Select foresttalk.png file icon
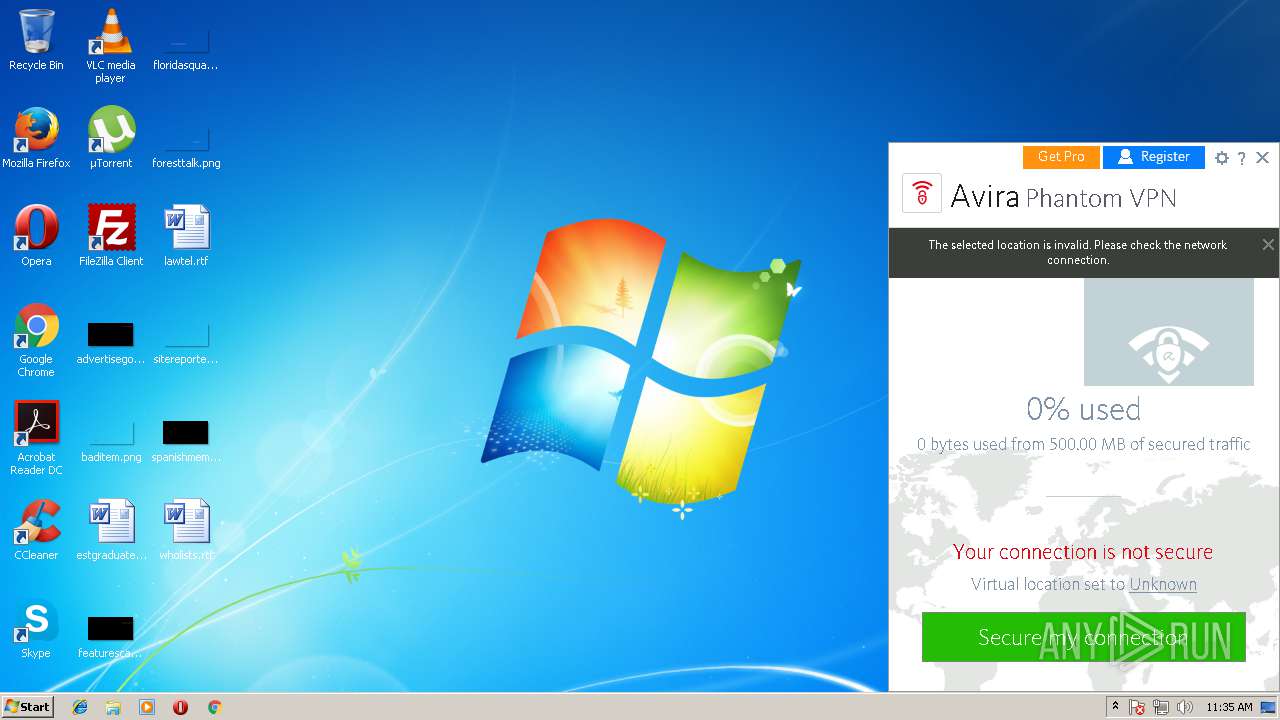 coord(186,138)
